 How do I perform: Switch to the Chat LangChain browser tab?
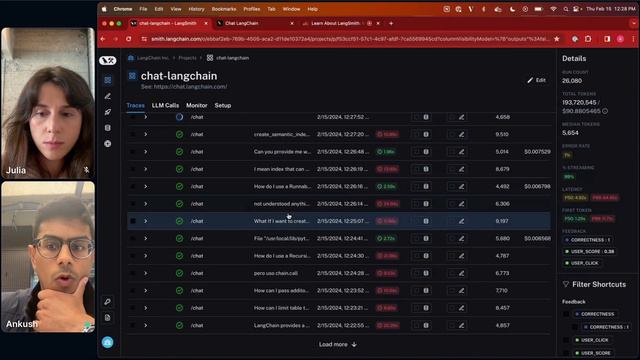click(x=255, y=23)
